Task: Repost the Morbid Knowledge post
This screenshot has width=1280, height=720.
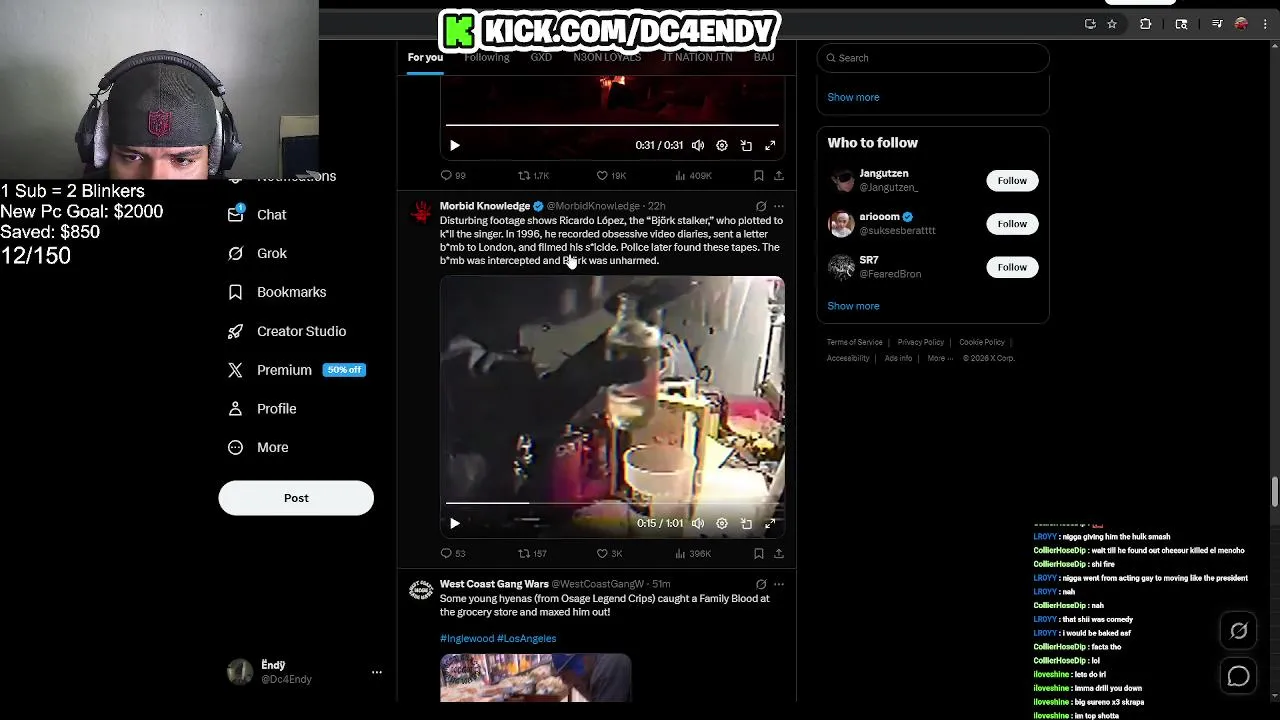Action: 532,553
